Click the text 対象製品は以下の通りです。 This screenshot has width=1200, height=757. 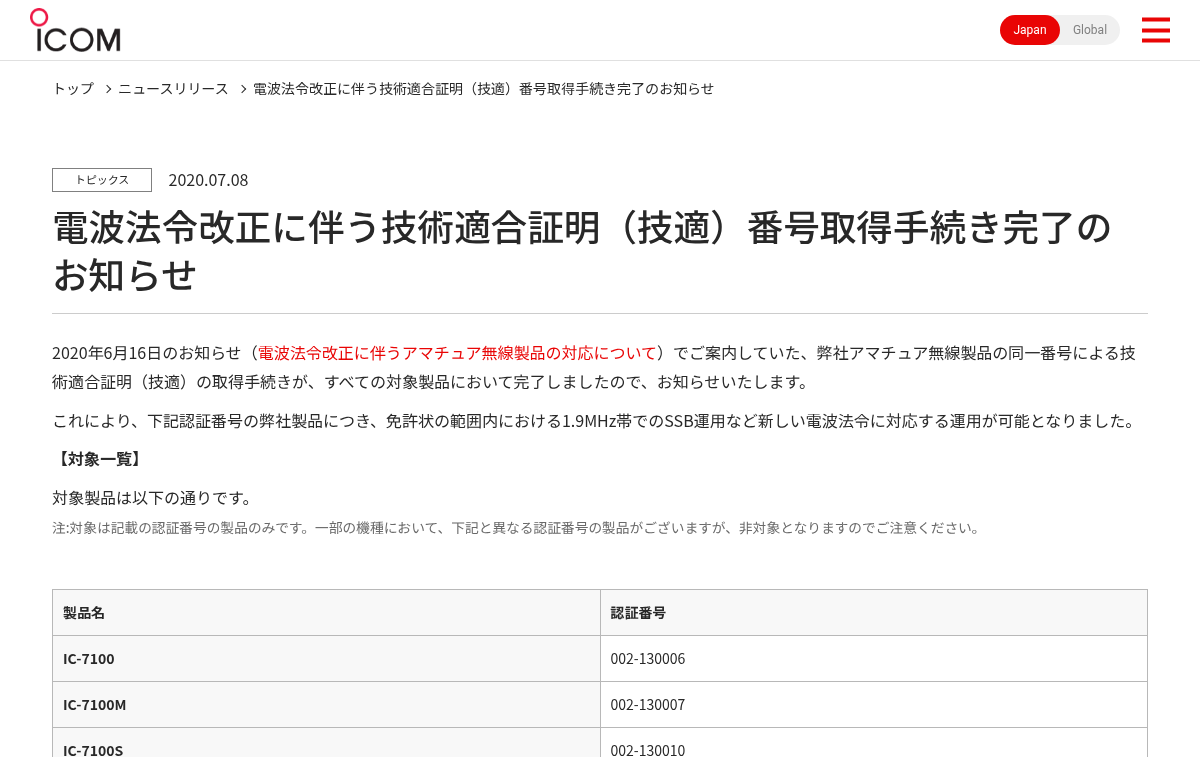[x=153, y=498]
